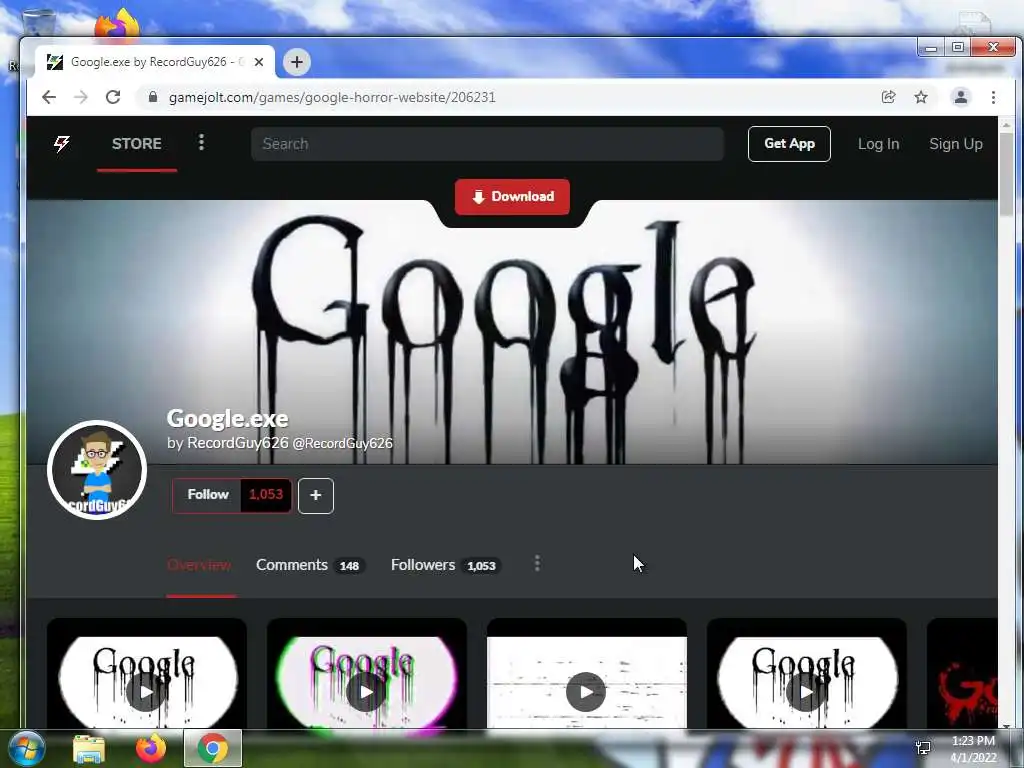Follow the Google.exe game
The width and height of the screenshot is (1024, 768).
pyautogui.click(x=208, y=495)
